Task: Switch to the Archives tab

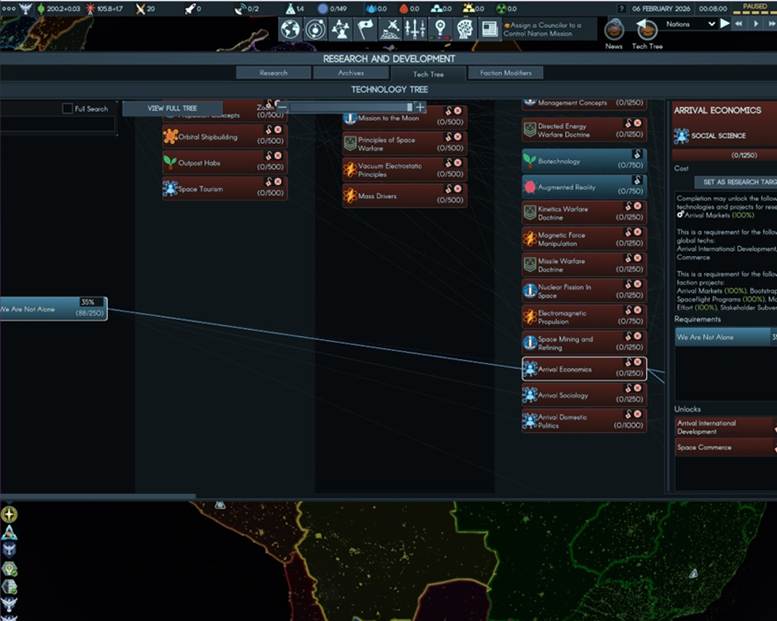Action: pos(350,73)
